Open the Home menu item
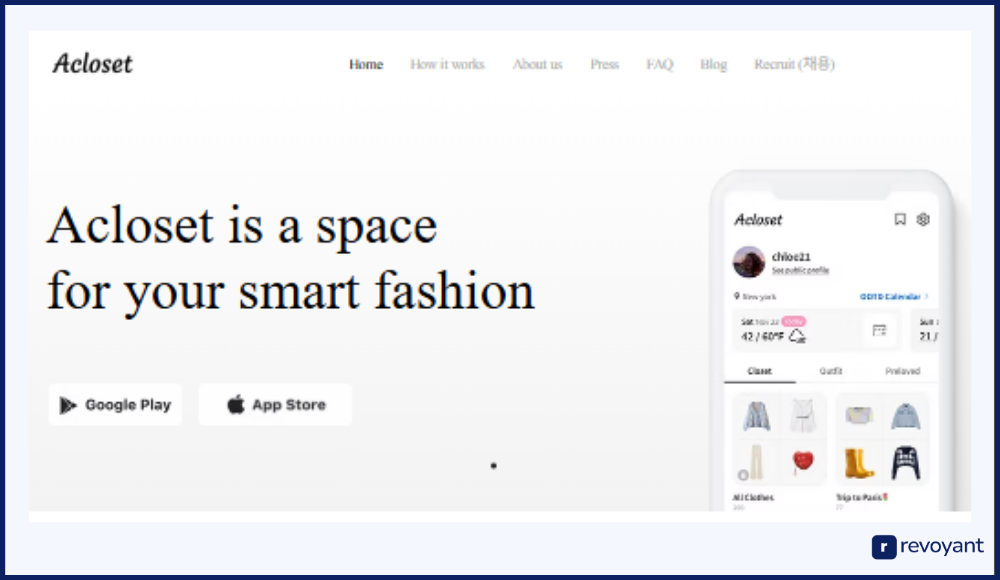 pos(365,64)
